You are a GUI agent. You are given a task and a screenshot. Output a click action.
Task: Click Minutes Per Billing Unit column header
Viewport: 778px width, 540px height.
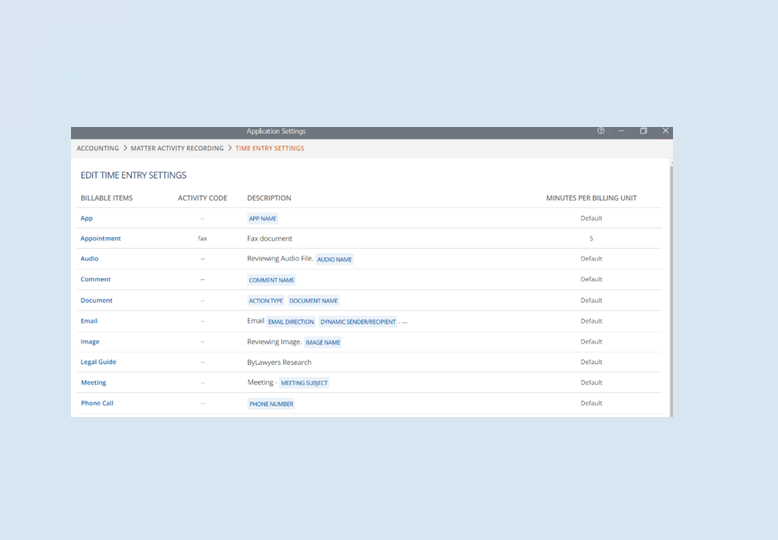[591, 198]
